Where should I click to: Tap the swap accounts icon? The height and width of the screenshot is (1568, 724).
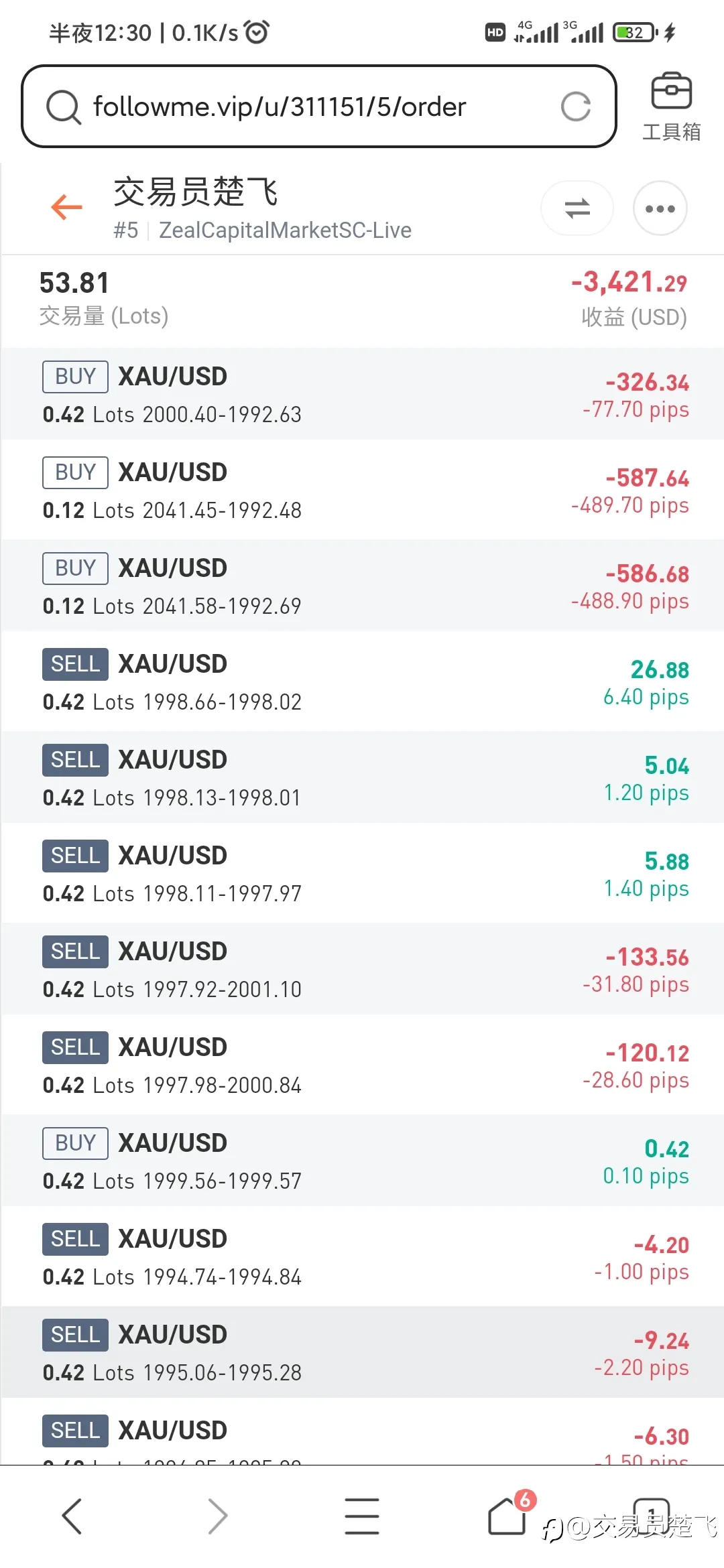coord(577,208)
